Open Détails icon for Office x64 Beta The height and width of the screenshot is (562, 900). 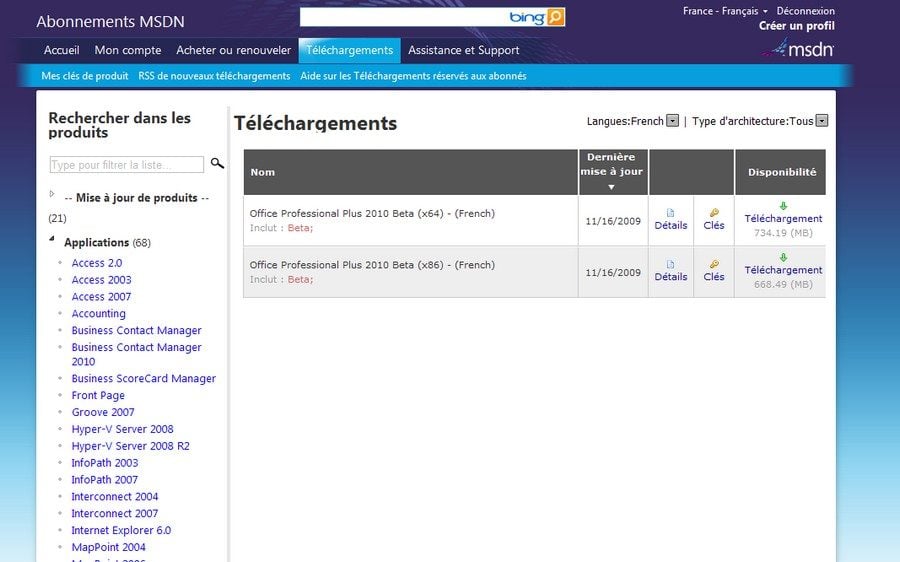(x=671, y=212)
